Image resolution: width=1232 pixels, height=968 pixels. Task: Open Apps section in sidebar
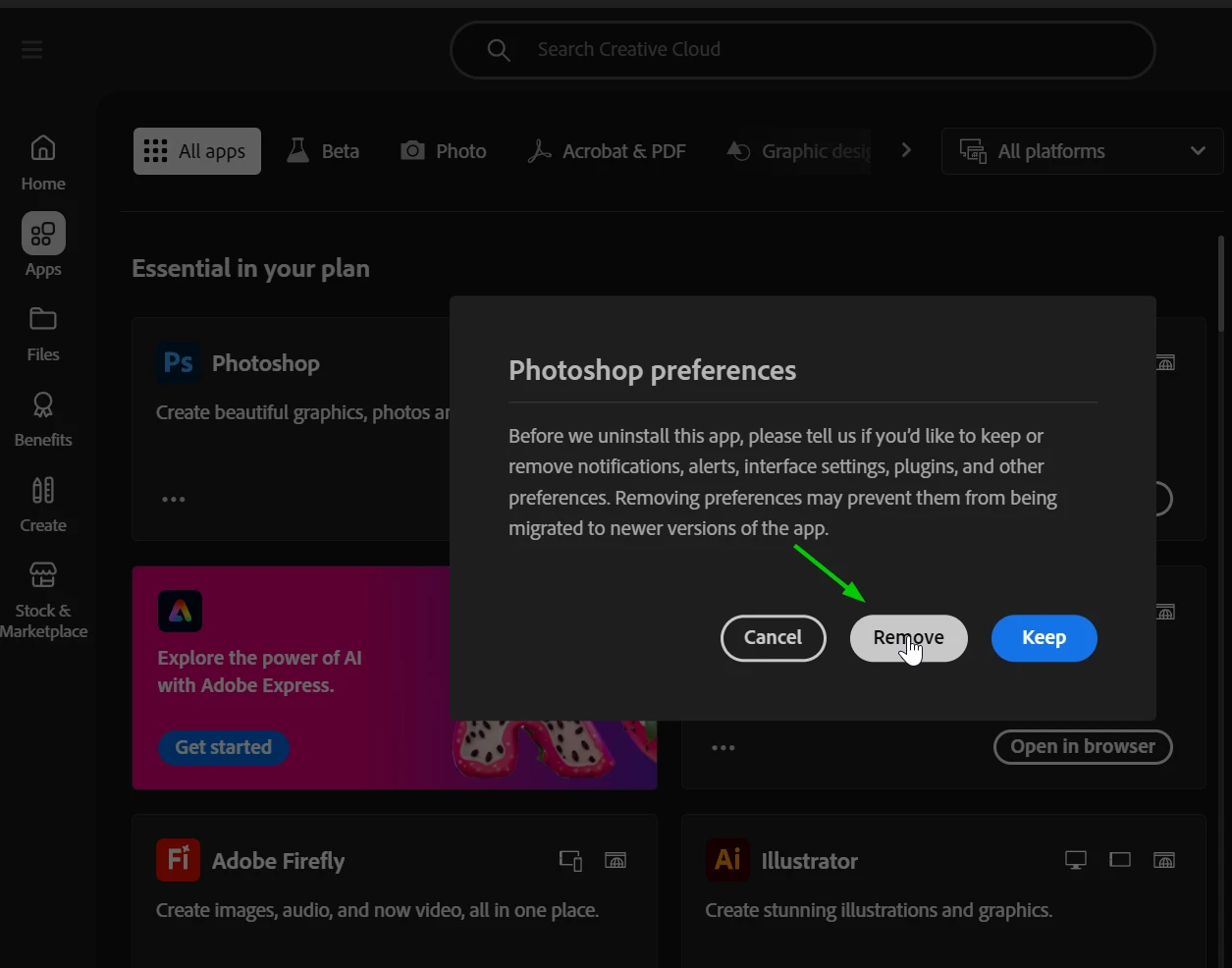tap(43, 246)
